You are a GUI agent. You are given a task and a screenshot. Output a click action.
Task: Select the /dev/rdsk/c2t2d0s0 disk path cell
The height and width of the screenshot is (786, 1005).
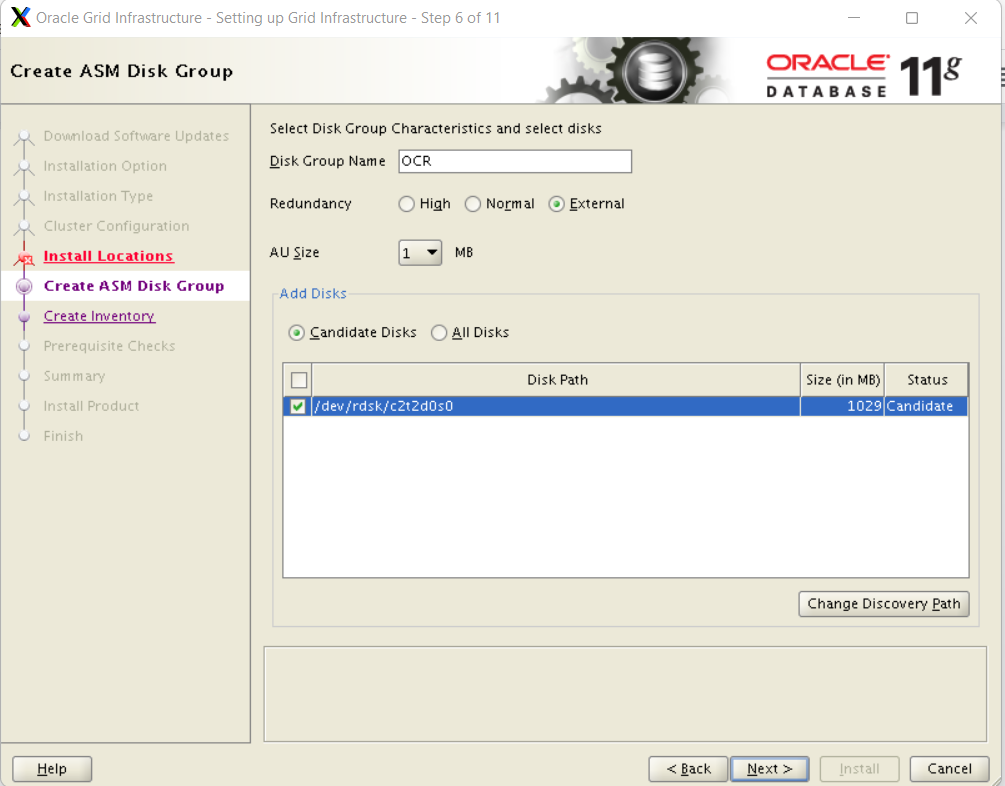tap(556, 406)
